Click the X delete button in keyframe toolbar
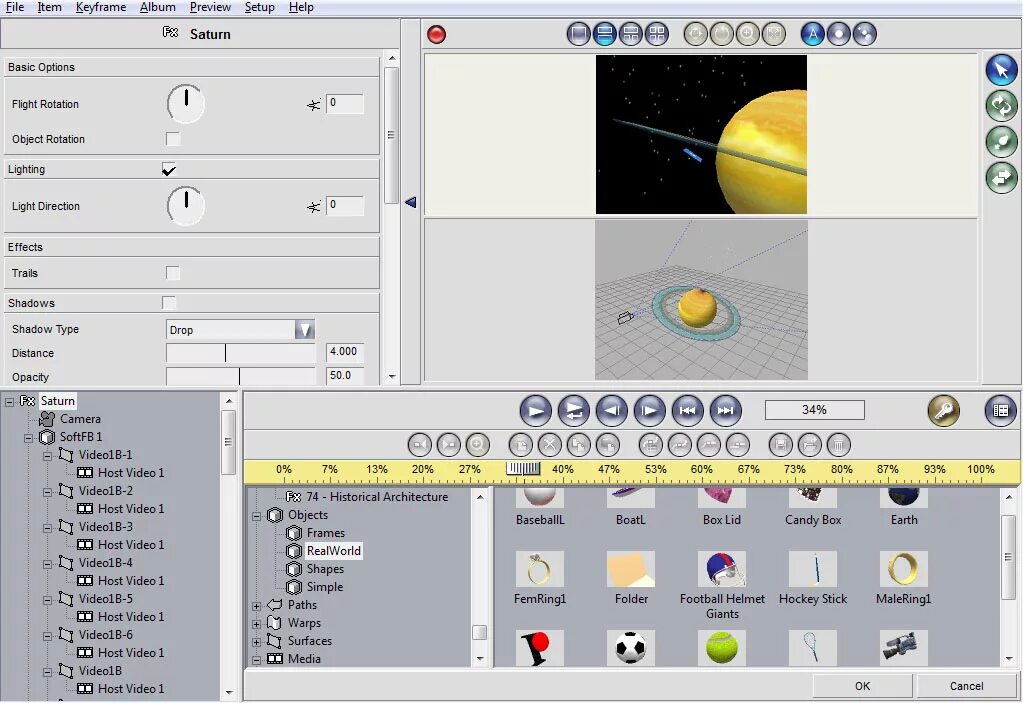 click(549, 445)
